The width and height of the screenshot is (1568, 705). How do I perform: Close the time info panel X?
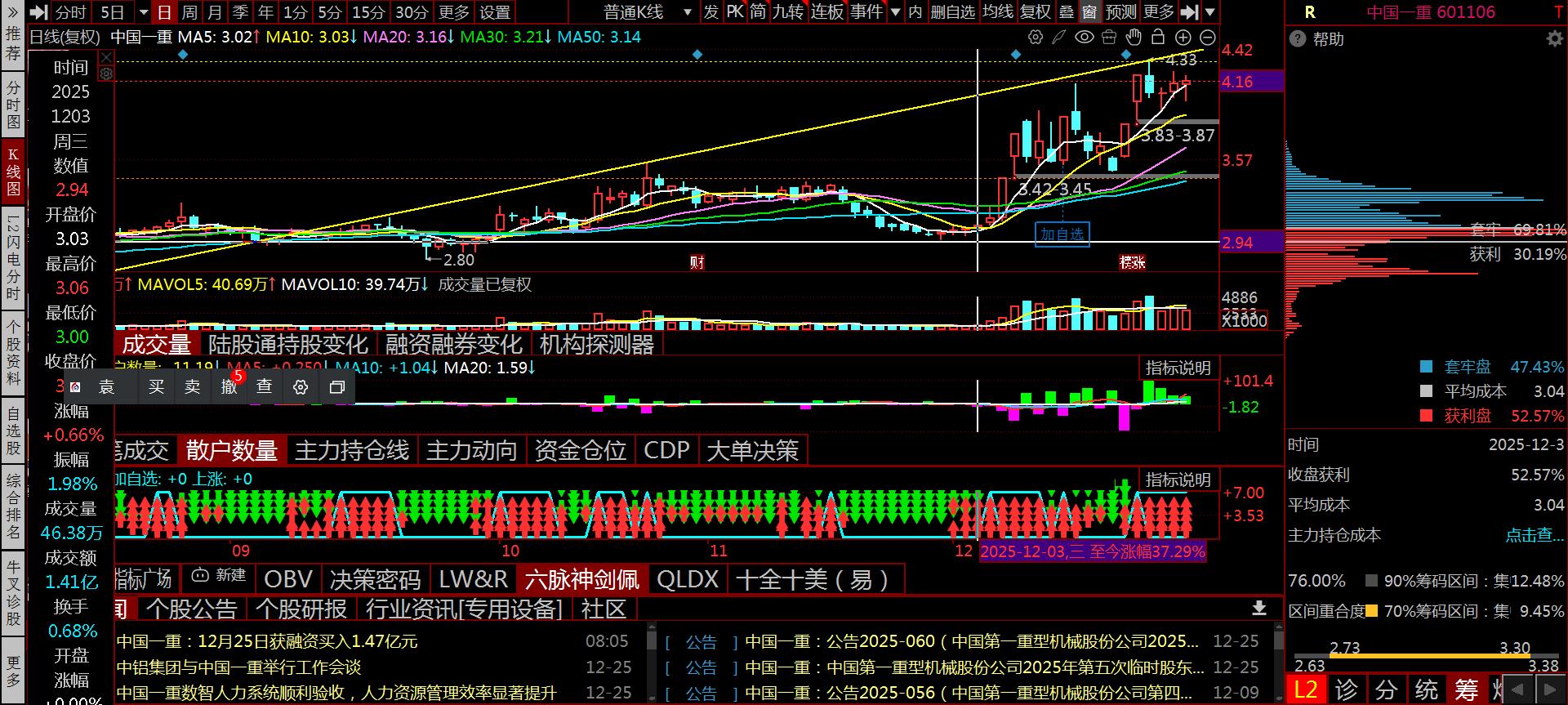tap(105, 56)
